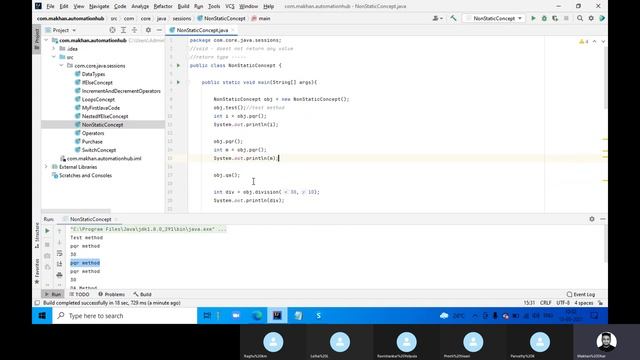This screenshot has height=360, width=640.
Task: Open the File menu
Action: point(50,7)
